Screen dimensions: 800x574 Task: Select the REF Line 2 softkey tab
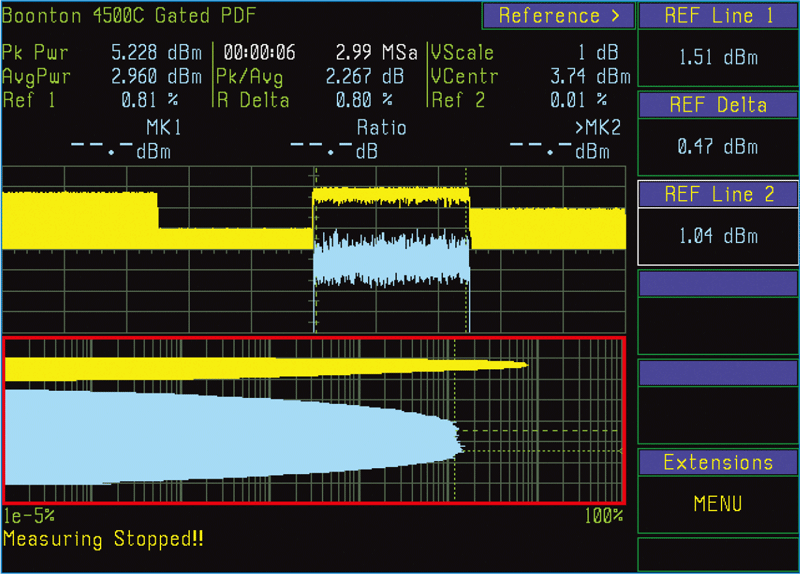tap(718, 194)
